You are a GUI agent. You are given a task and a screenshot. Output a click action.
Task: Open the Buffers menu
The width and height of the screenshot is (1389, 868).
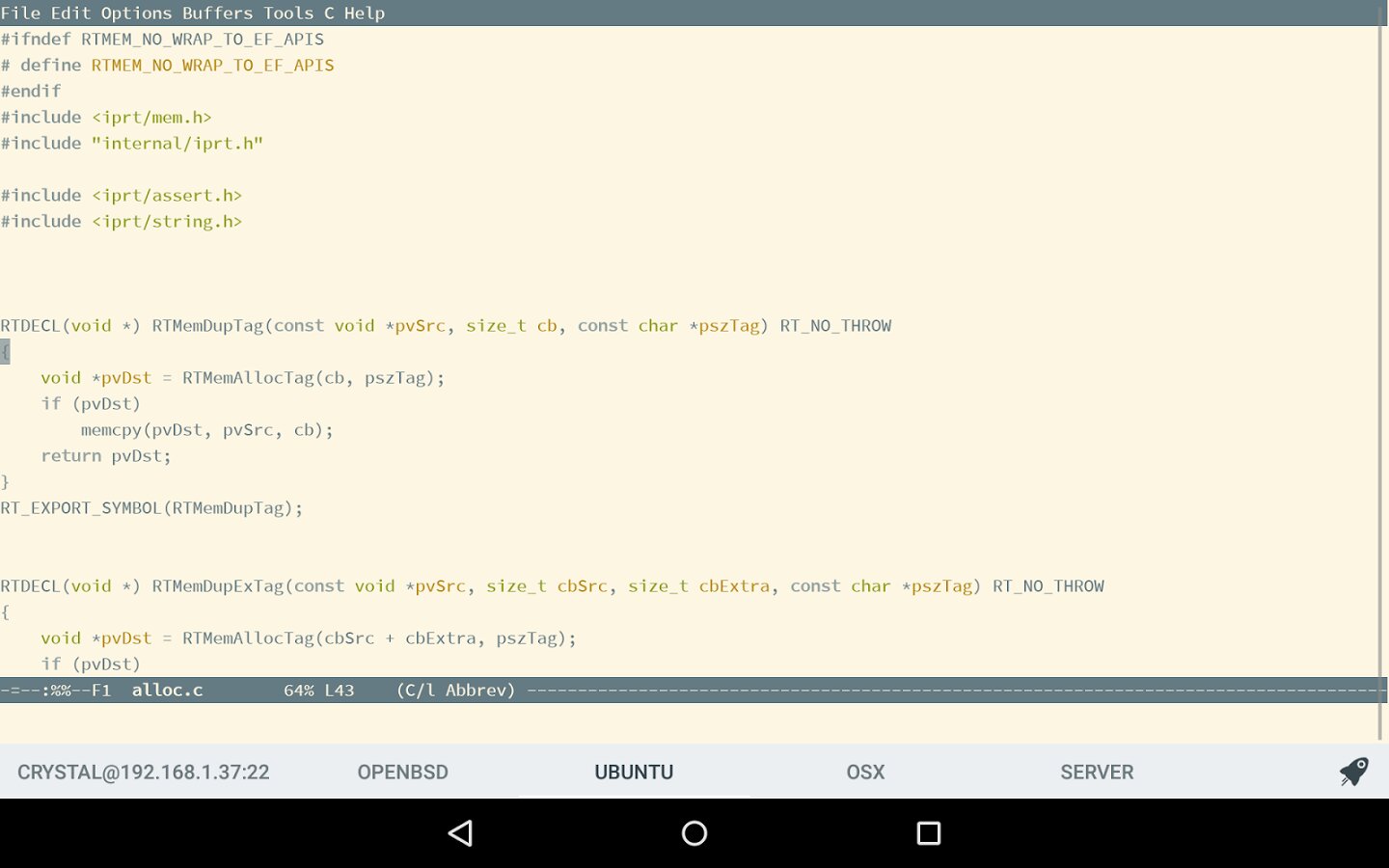(x=217, y=14)
